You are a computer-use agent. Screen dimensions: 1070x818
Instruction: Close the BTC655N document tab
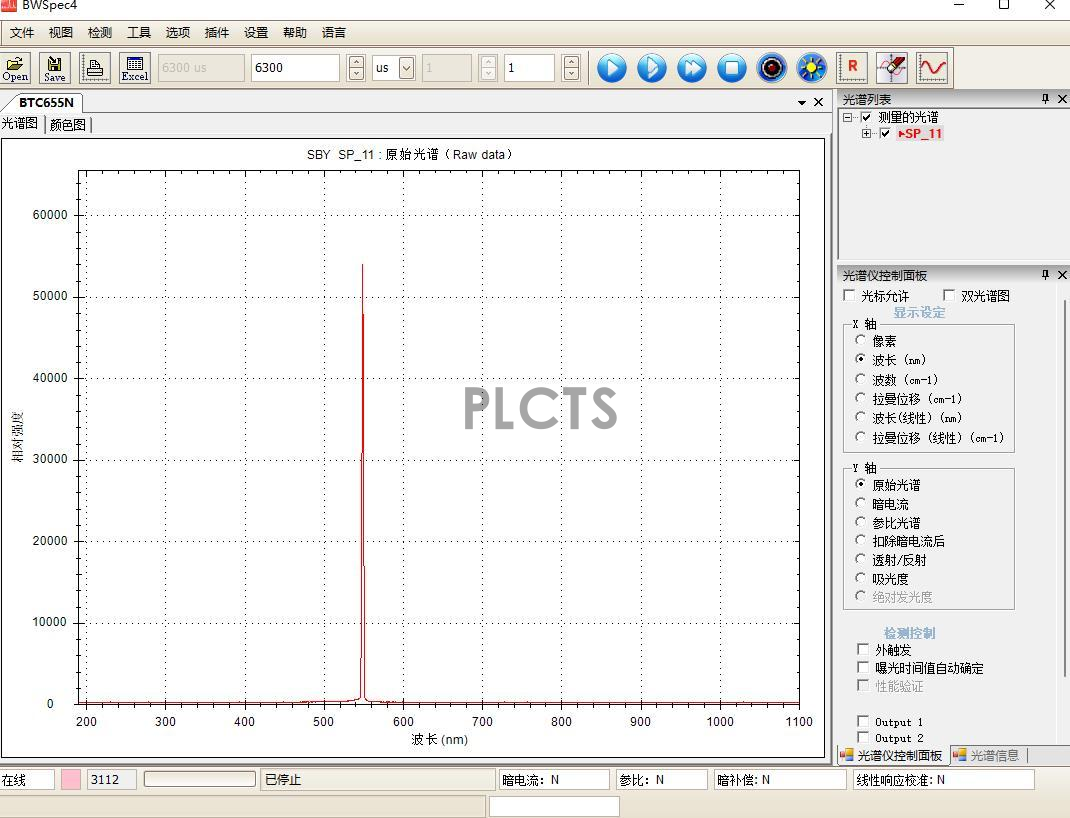click(x=818, y=102)
